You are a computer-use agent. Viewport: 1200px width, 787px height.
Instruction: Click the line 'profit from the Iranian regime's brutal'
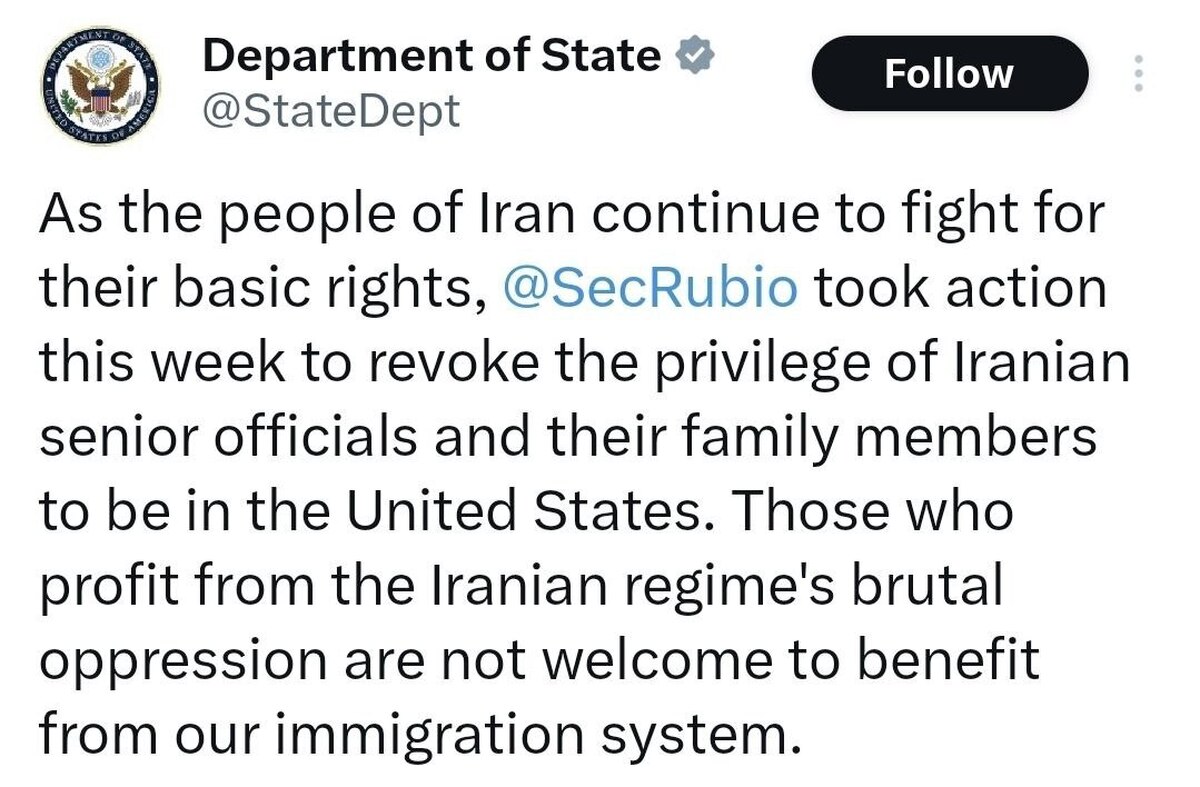pos(520,587)
